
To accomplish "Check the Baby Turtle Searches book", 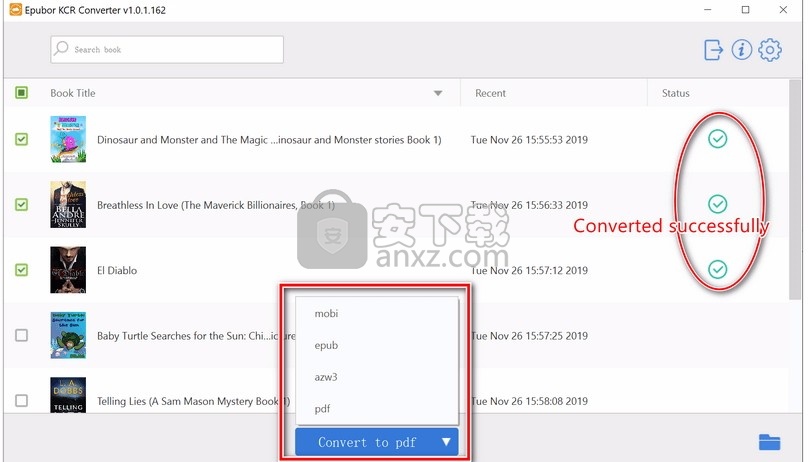I will click(x=21, y=335).
